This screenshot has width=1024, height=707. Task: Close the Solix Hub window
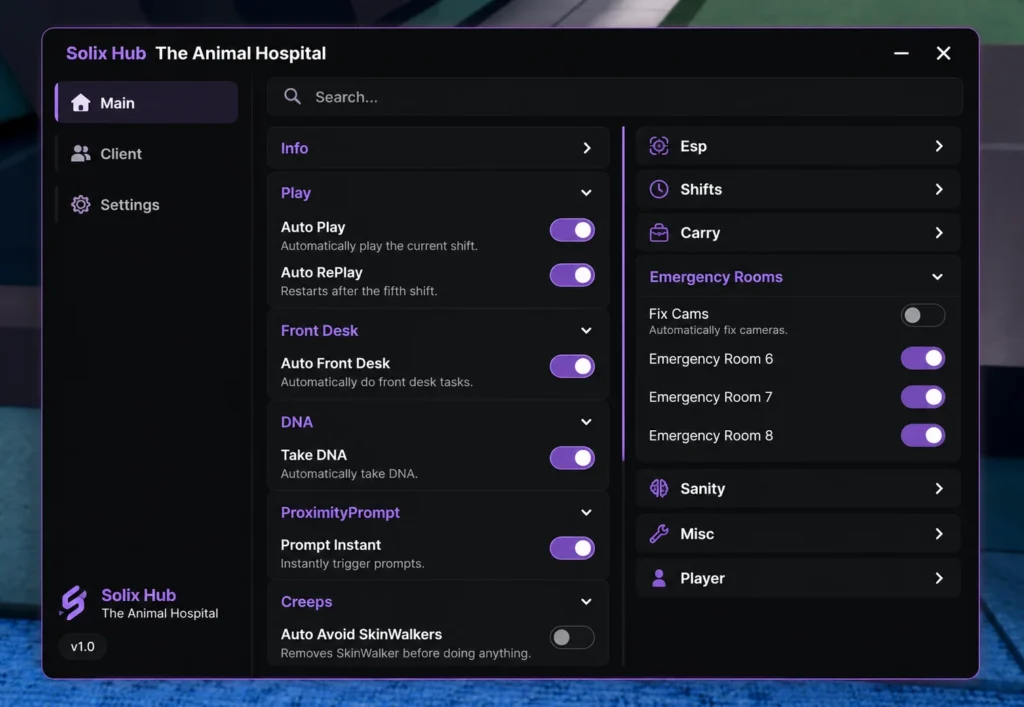[x=943, y=53]
